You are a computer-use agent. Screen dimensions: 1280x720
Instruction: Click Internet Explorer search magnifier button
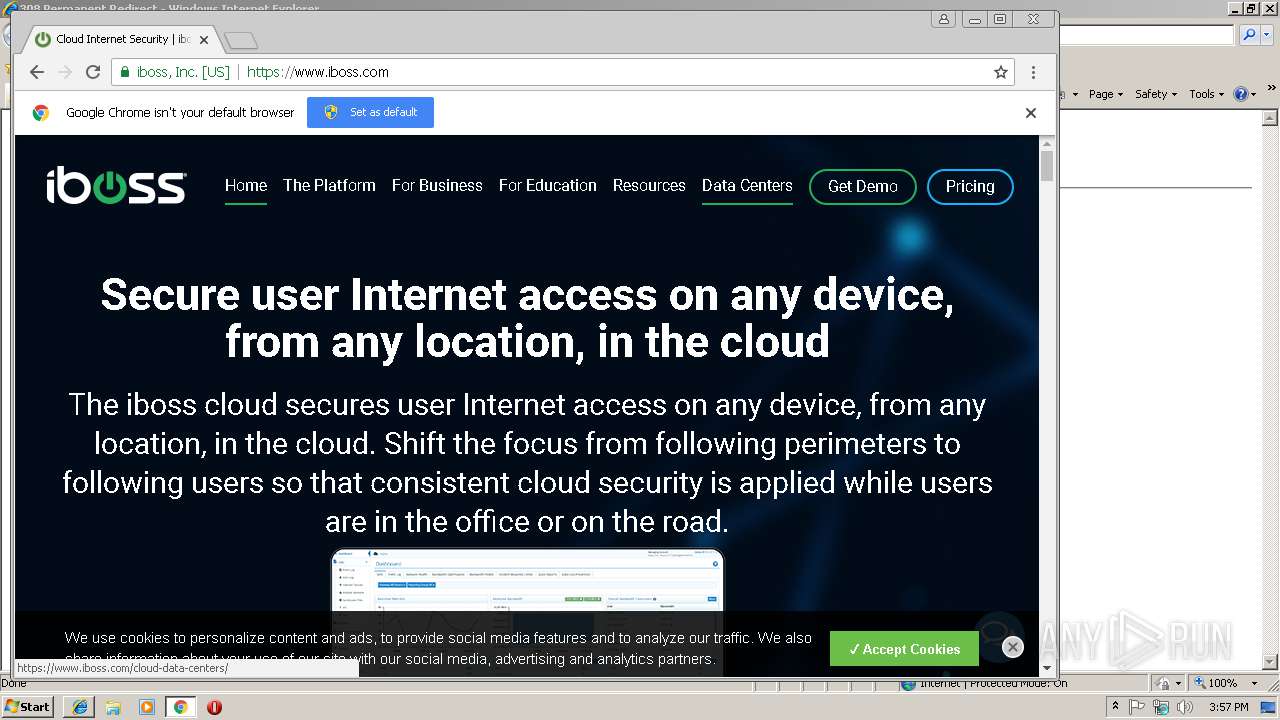click(x=1249, y=35)
